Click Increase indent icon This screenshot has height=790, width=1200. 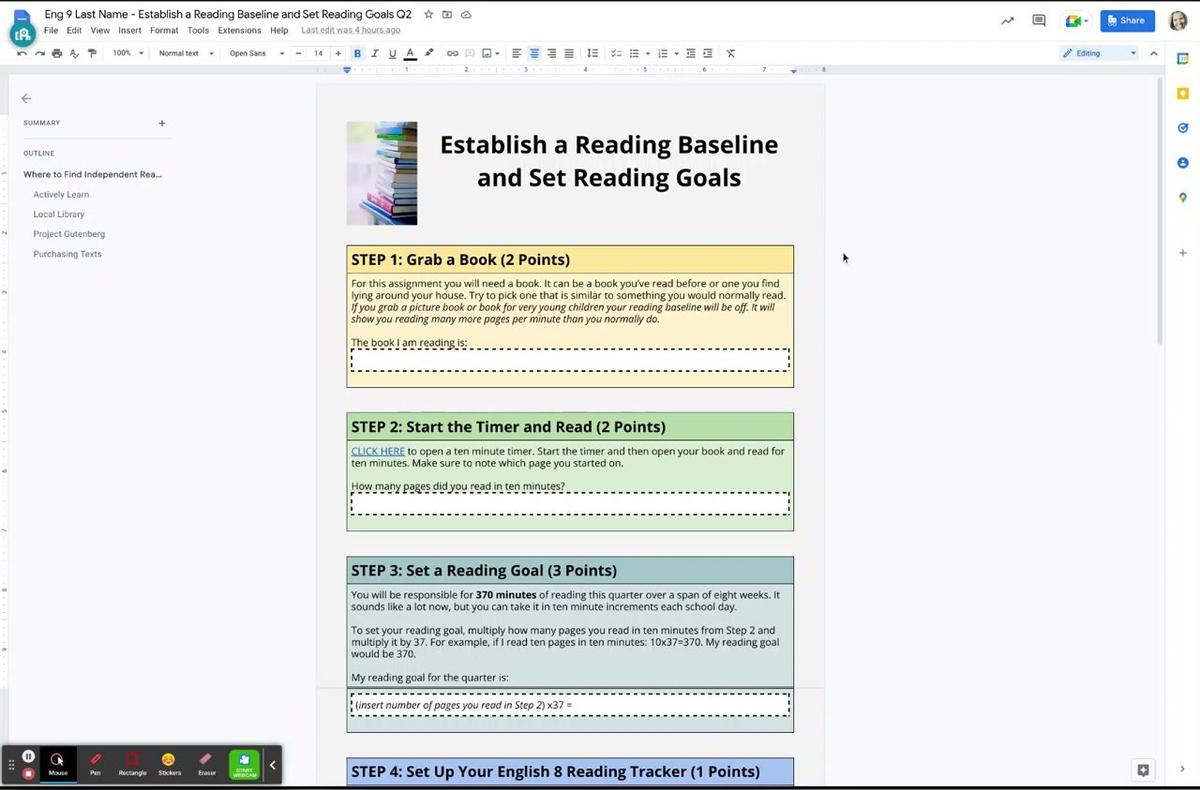(708, 53)
